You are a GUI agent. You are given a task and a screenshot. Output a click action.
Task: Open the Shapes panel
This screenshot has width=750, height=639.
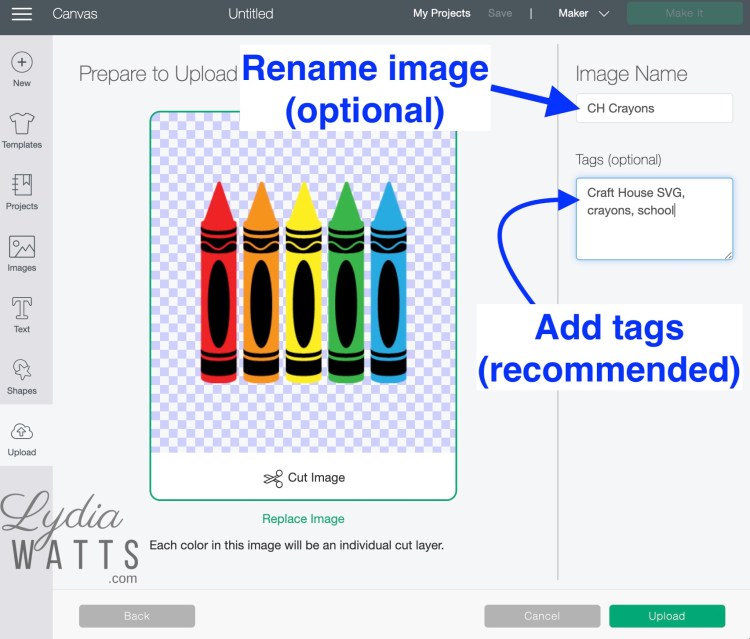click(x=22, y=377)
